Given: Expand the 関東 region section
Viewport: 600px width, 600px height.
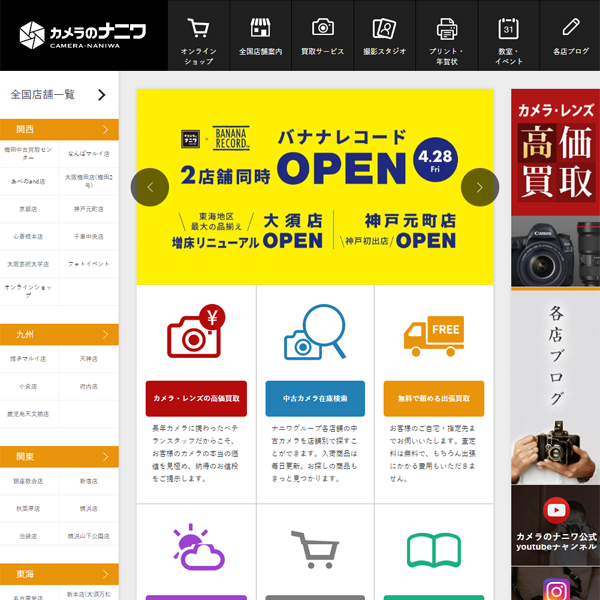Looking at the screenshot, I should coord(59,456).
